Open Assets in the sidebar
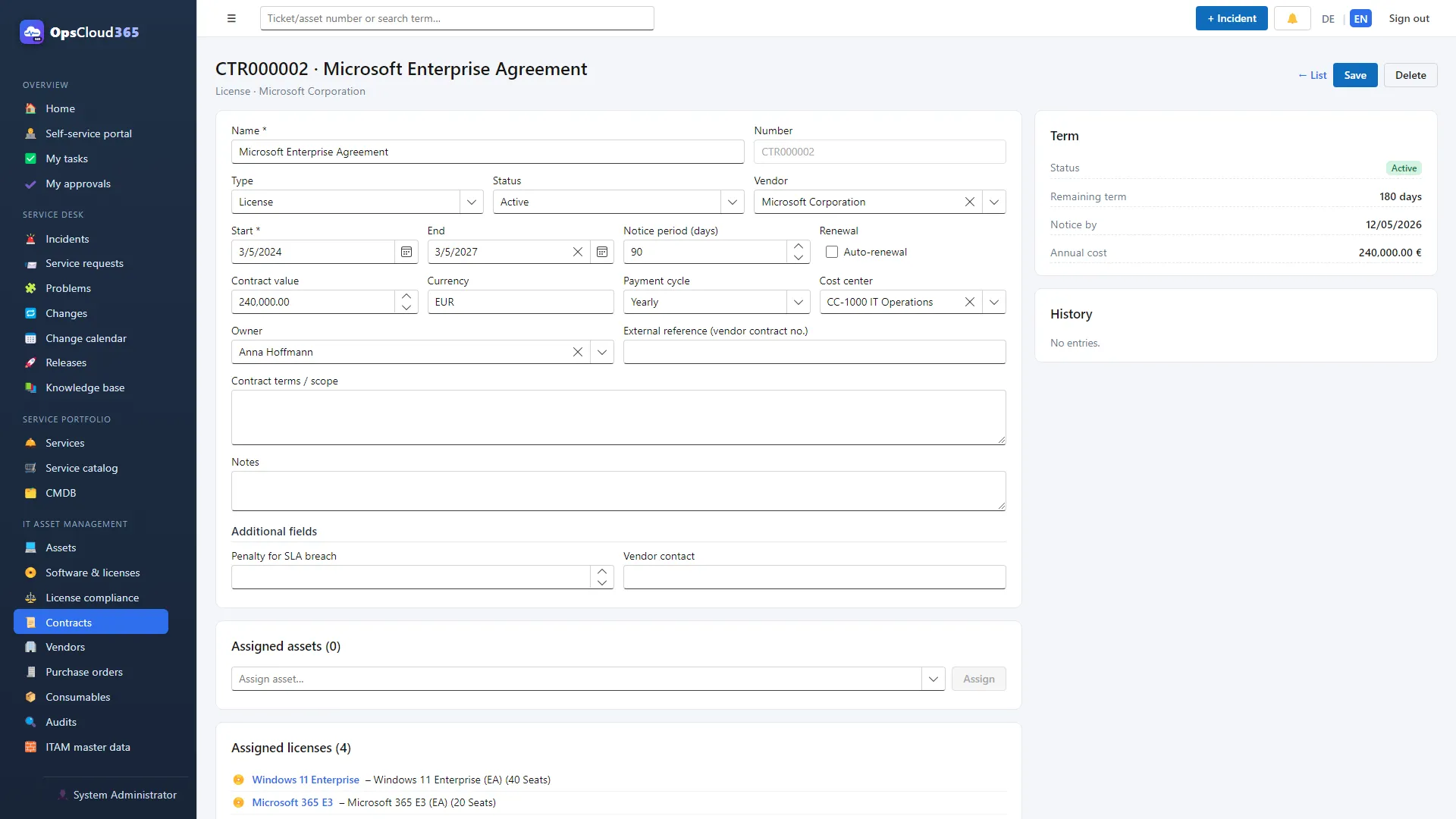Viewport: 1456px width, 819px height. (x=91, y=548)
